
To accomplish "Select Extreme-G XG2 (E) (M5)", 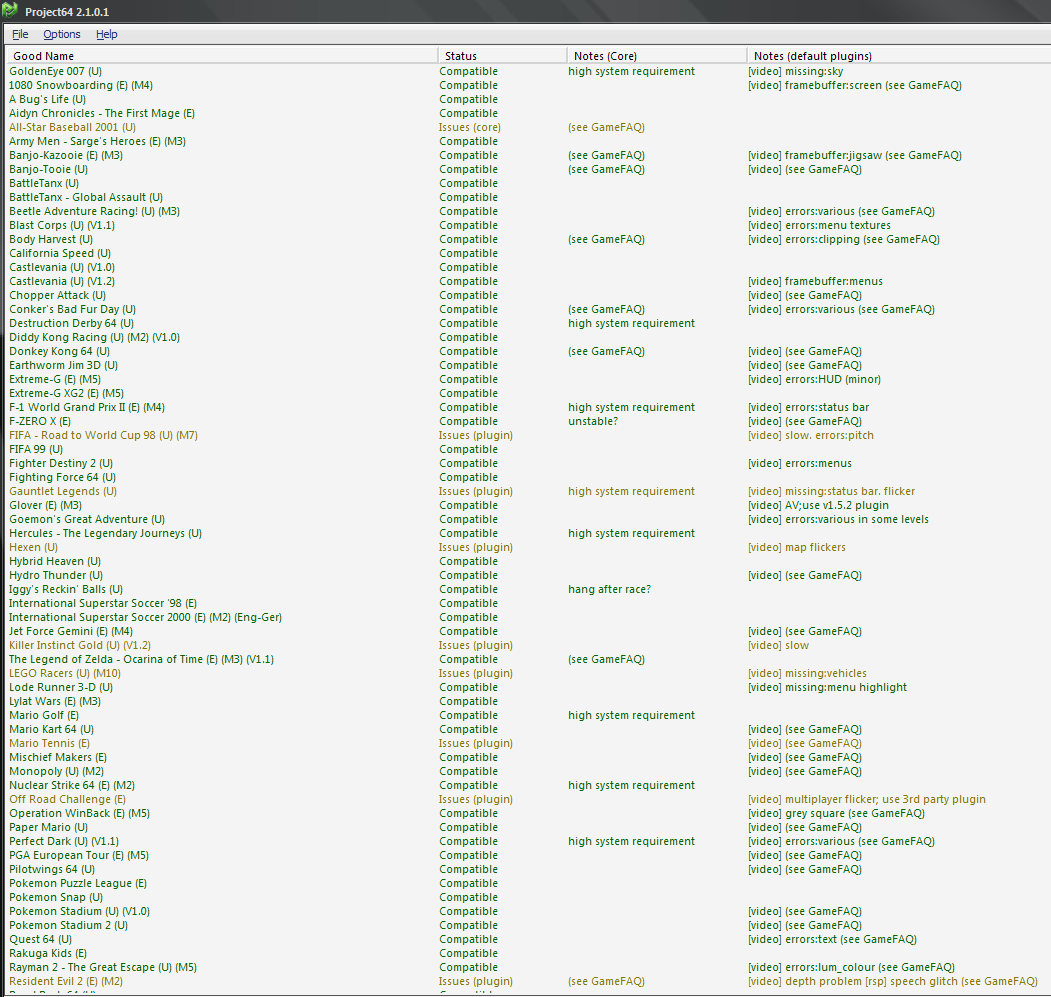I will point(66,394).
